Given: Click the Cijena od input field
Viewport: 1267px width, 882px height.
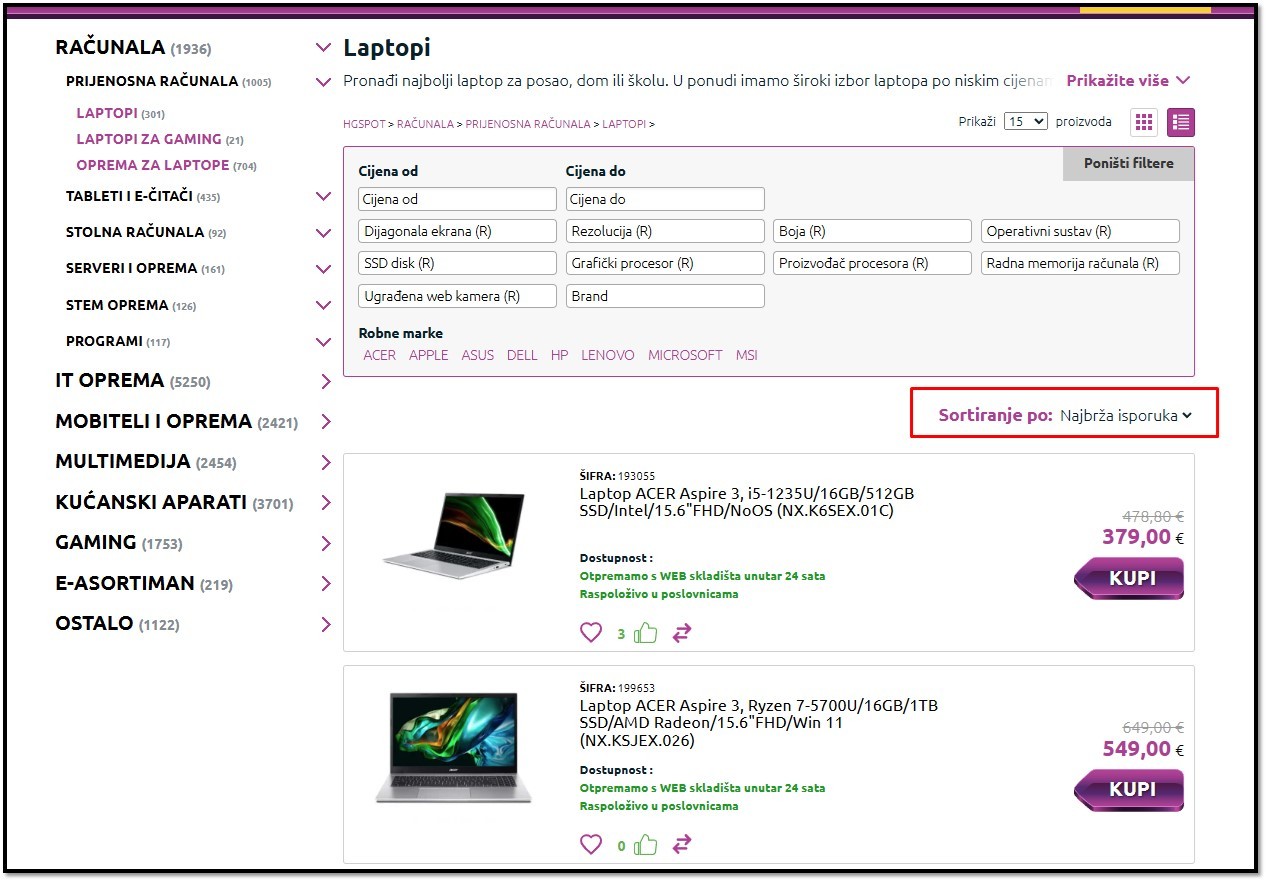Looking at the screenshot, I should [457, 199].
